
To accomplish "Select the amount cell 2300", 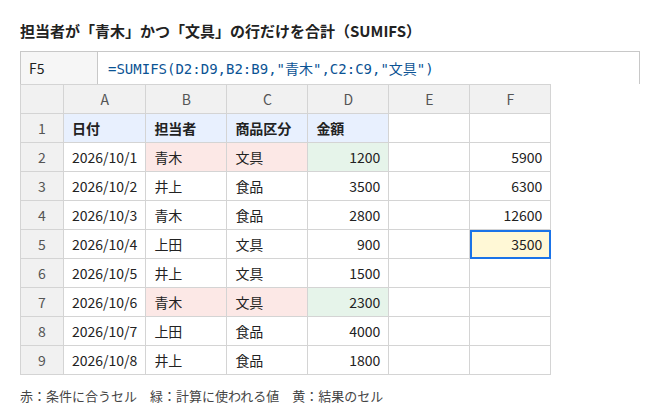I will click(x=348, y=303).
